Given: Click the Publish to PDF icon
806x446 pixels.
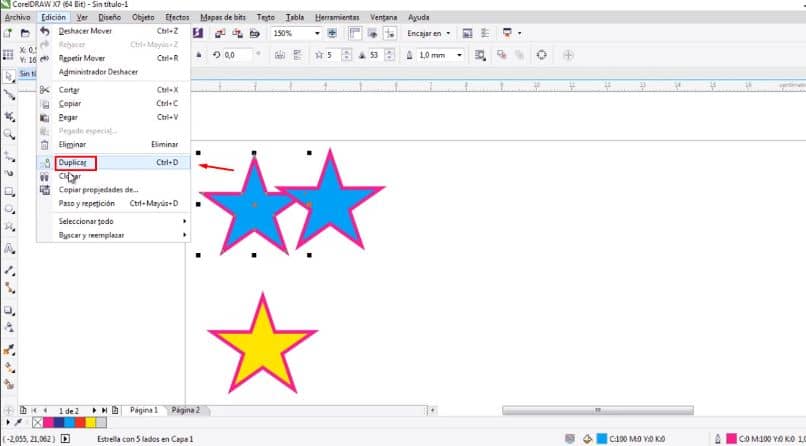Looking at the screenshot, I should coord(254,33).
